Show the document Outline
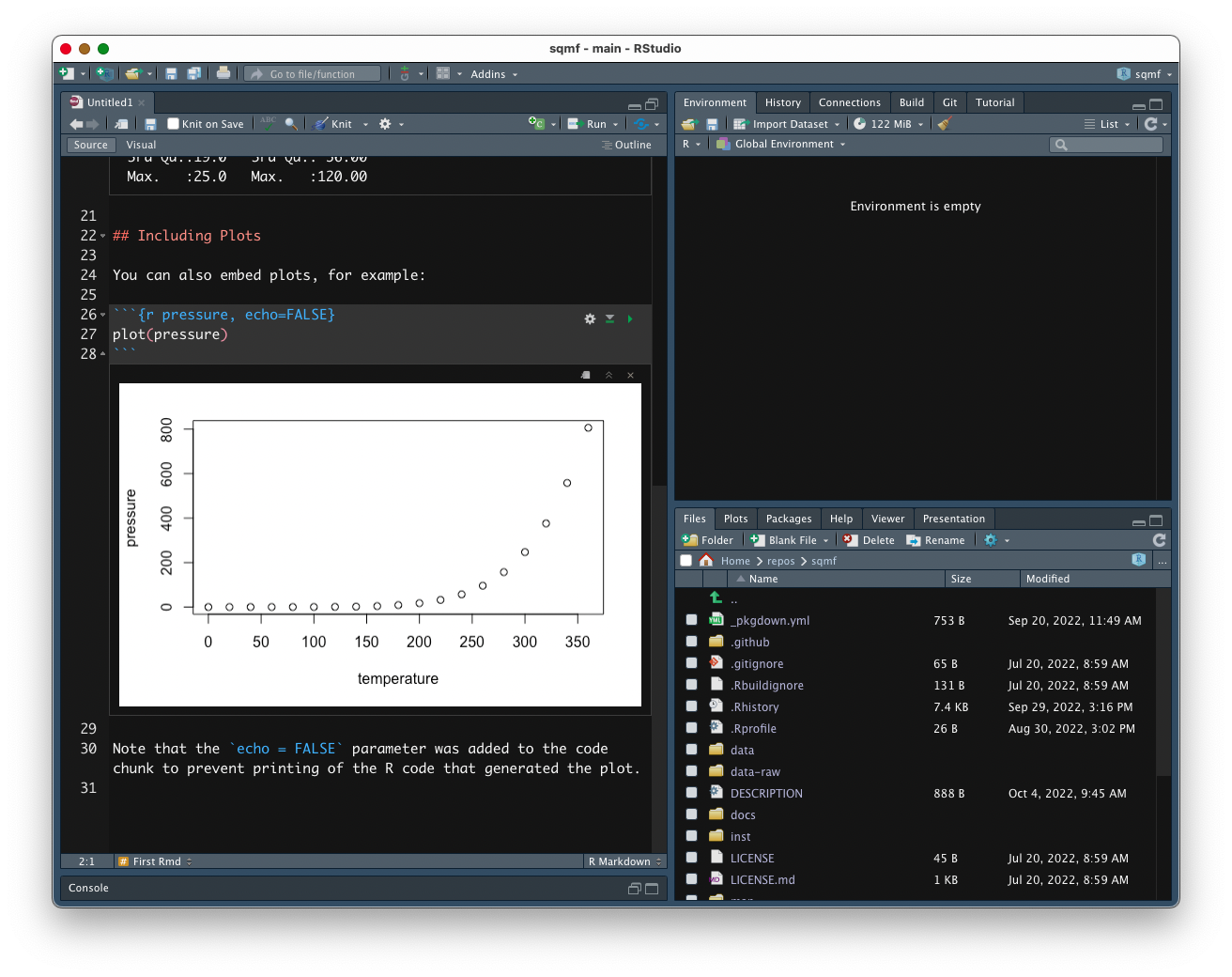The image size is (1232, 977). click(x=626, y=145)
